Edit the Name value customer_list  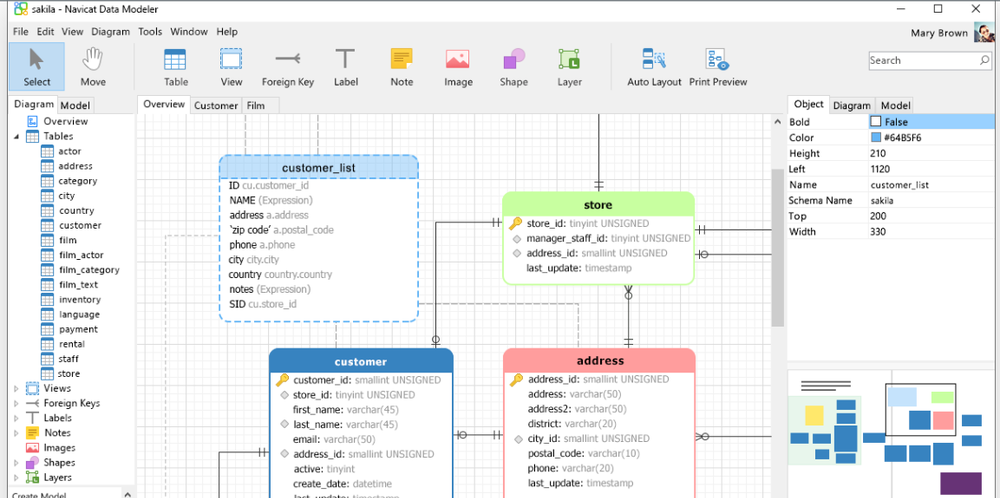point(899,185)
